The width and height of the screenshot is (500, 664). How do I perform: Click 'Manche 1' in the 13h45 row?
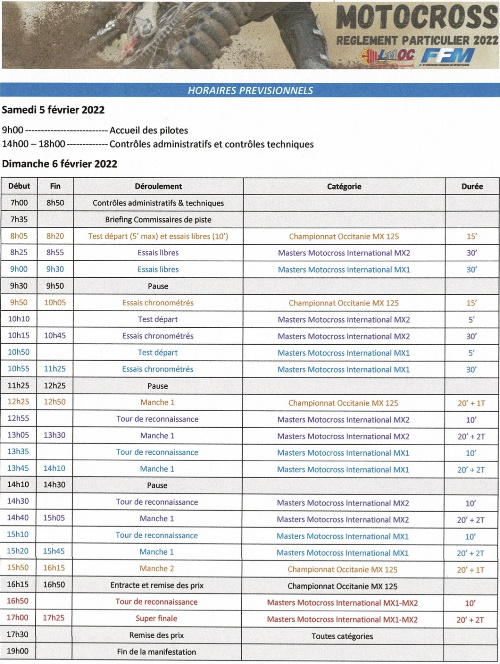157,469
